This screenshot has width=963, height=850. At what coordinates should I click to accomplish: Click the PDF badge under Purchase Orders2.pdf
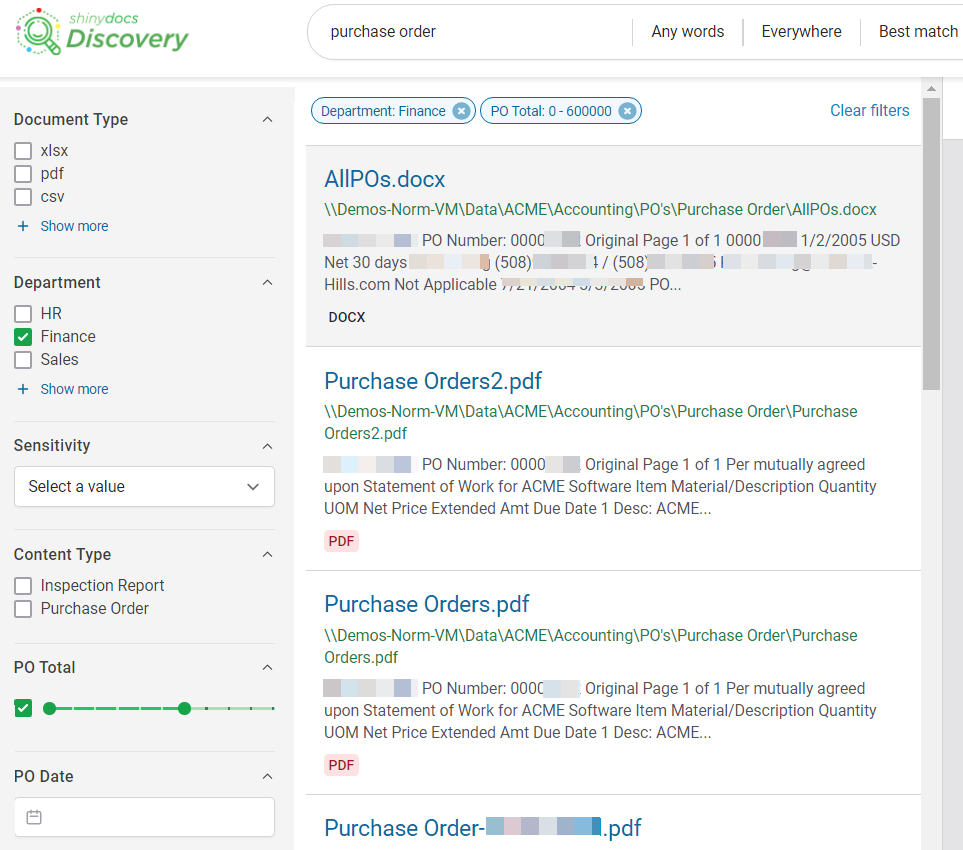[341, 541]
